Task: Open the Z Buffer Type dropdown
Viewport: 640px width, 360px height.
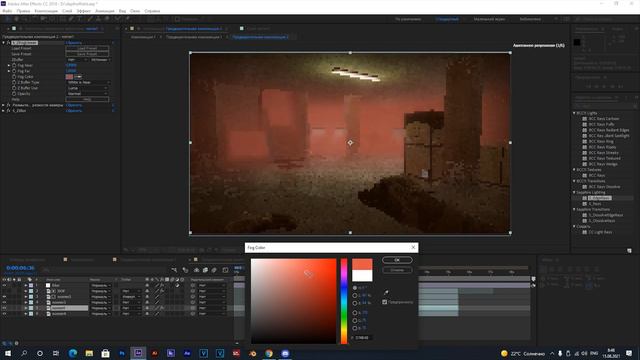Action: click(x=88, y=82)
